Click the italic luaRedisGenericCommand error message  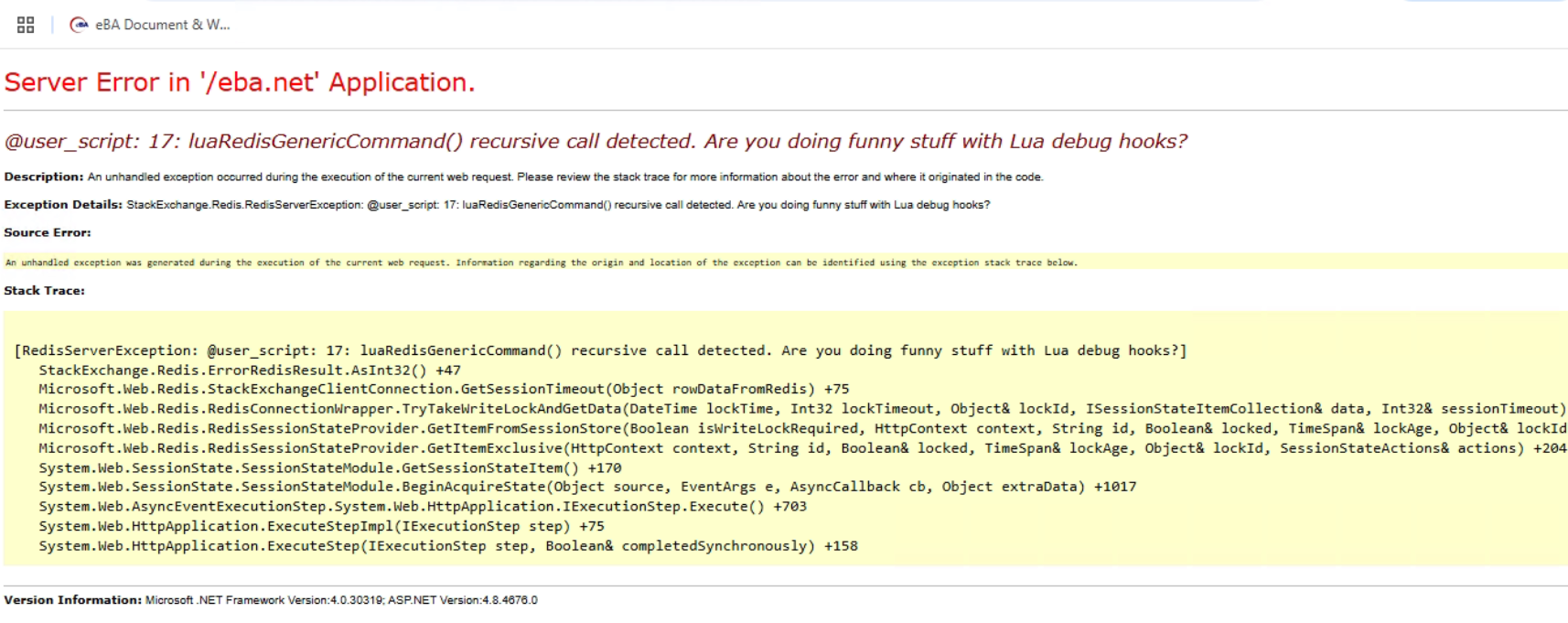pyautogui.click(x=596, y=141)
